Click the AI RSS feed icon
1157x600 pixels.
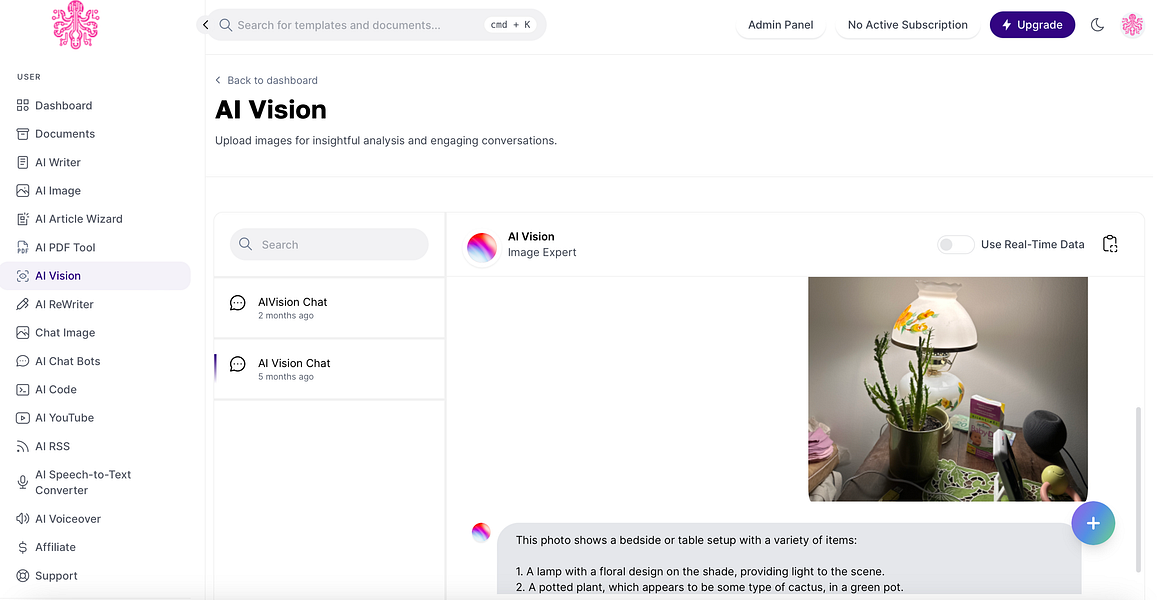pos(23,446)
